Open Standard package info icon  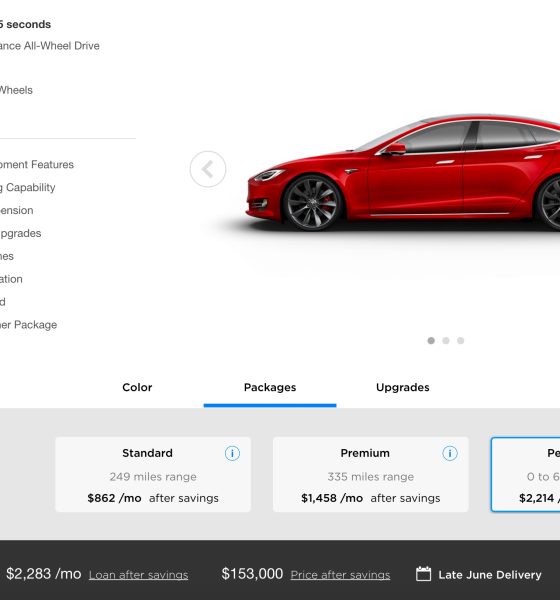point(232,453)
